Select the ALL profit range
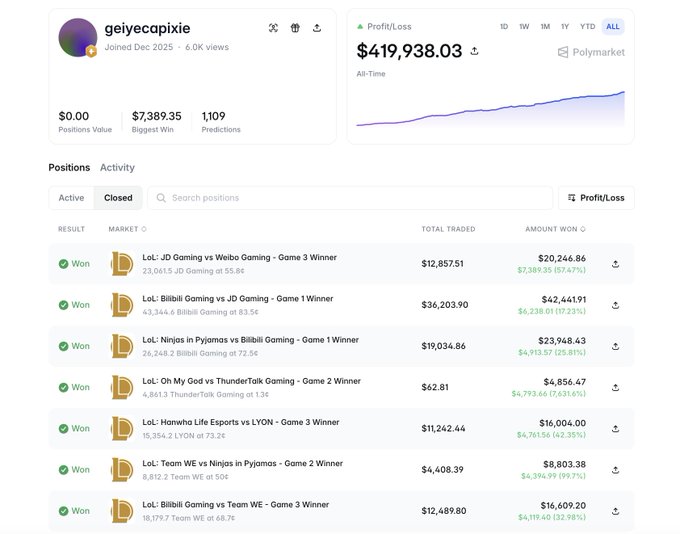The image size is (680, 534). click(613, 26)
